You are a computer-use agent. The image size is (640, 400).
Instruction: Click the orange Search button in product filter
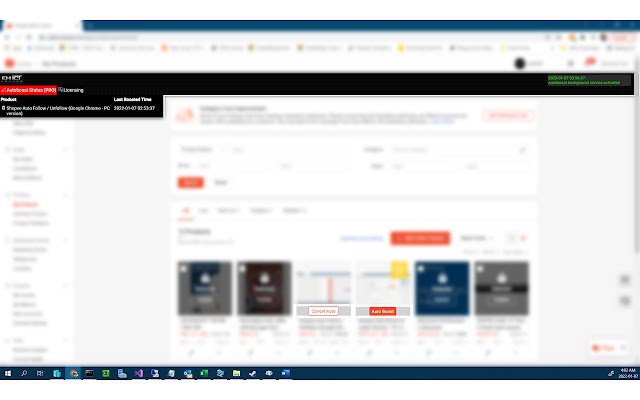[x=191, y=182]
